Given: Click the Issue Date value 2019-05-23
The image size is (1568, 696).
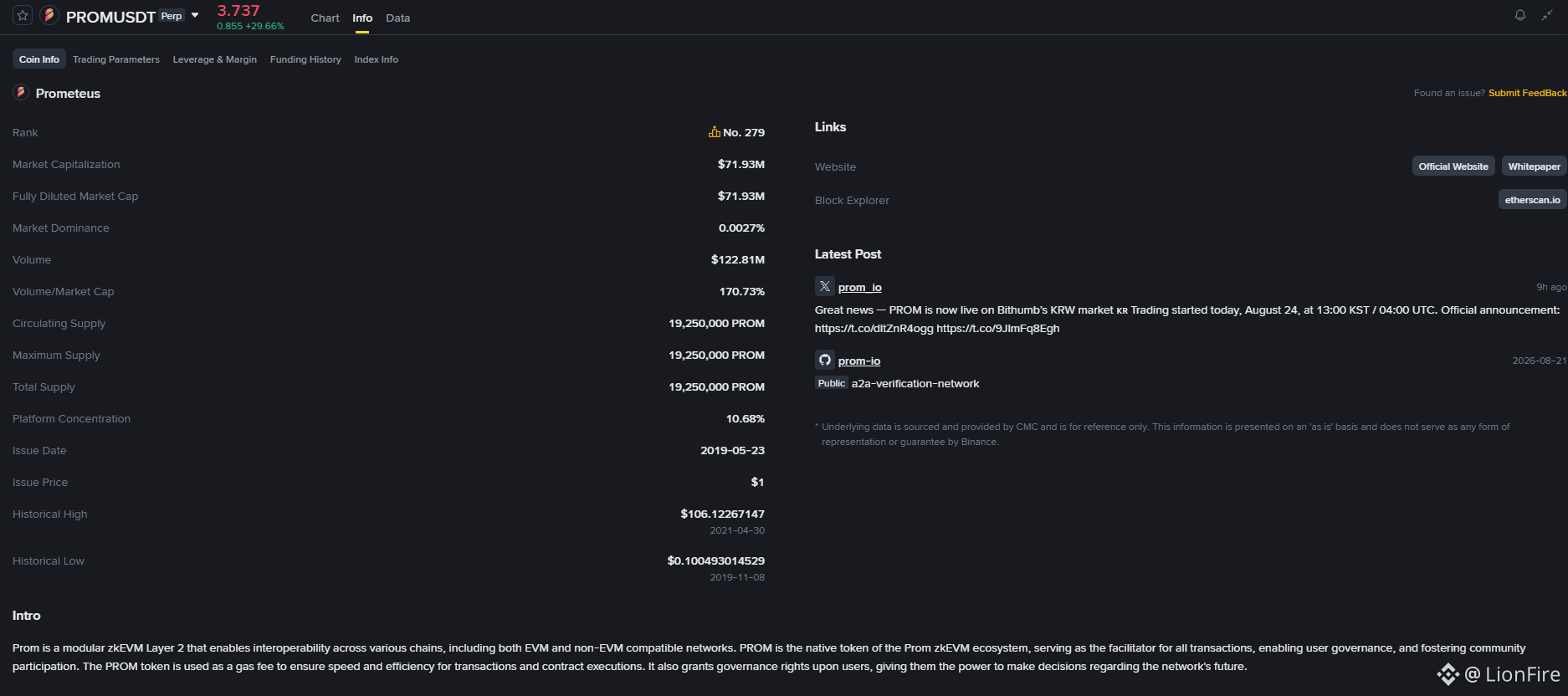Looking at the screenshot, I should pyautogui.click(x=732, y=450).
